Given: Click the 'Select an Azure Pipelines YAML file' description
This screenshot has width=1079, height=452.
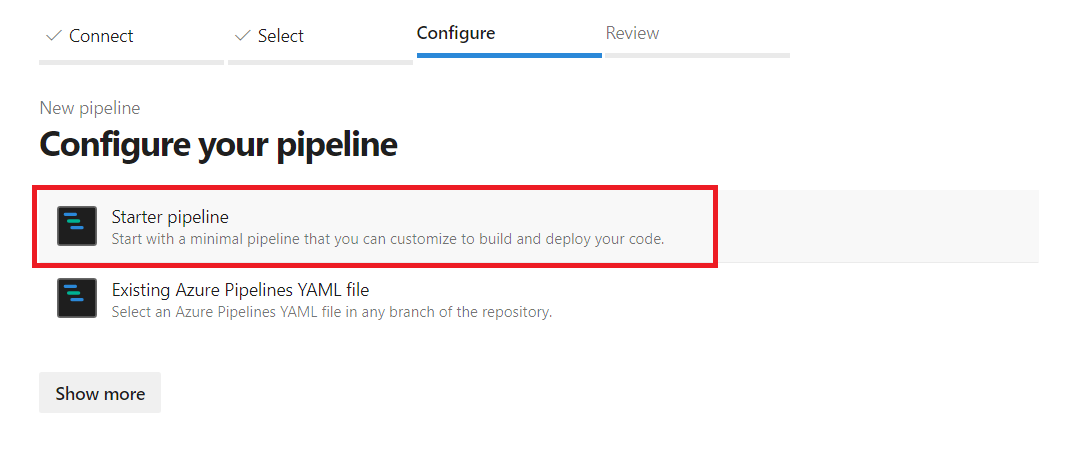Looking at the screenshot, I should 331,312.
